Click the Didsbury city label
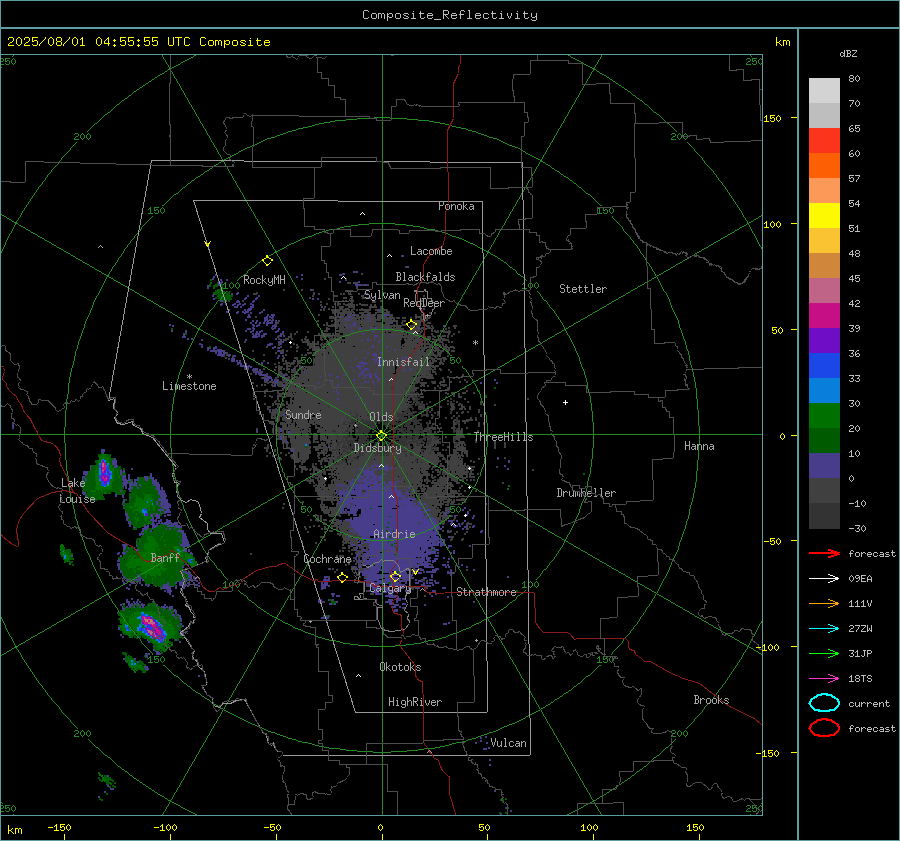The image size is (900, 841). point(377,448)
